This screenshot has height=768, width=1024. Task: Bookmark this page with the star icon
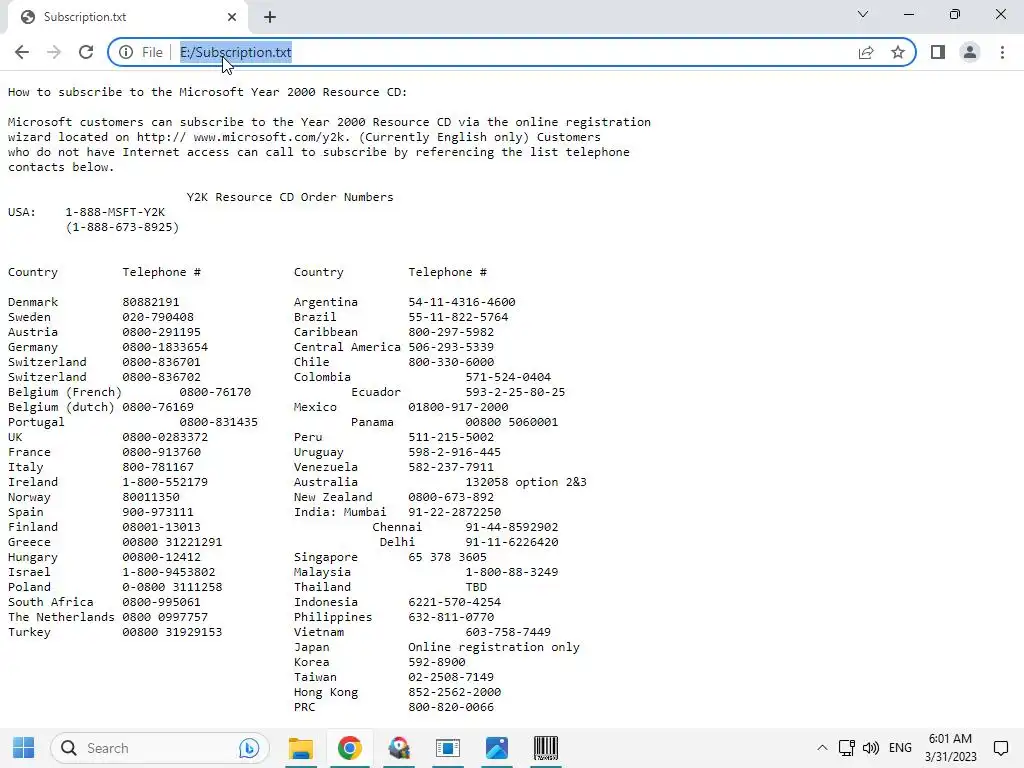(898, 52)
